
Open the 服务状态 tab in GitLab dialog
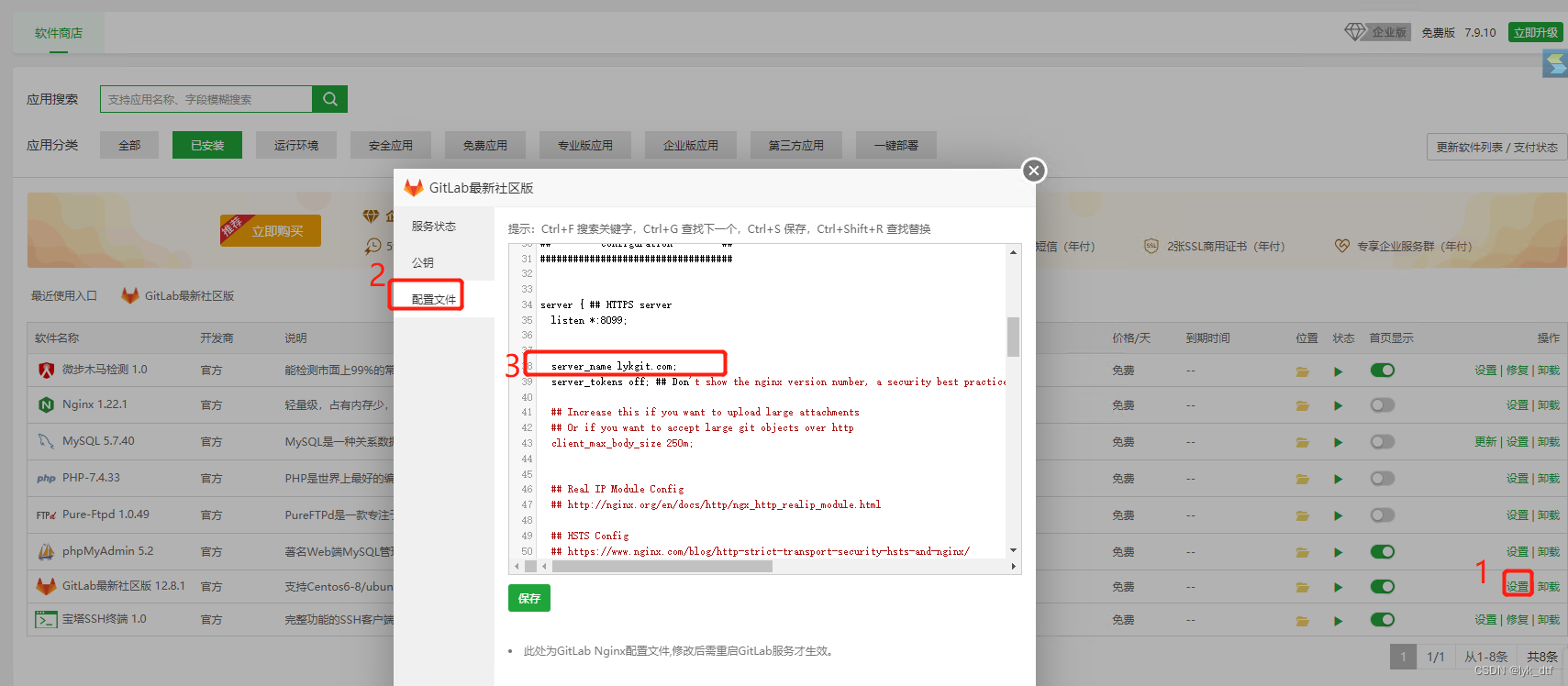(444, 227)
